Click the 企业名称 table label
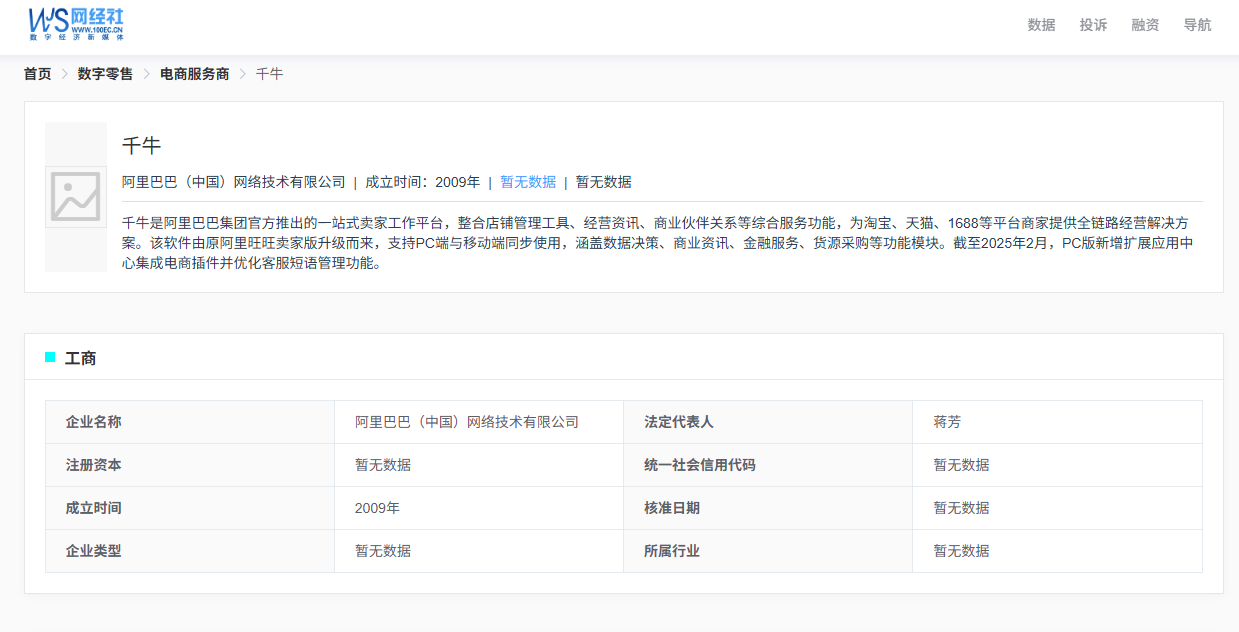This screenshot has height=632, width=1239. 94,422
